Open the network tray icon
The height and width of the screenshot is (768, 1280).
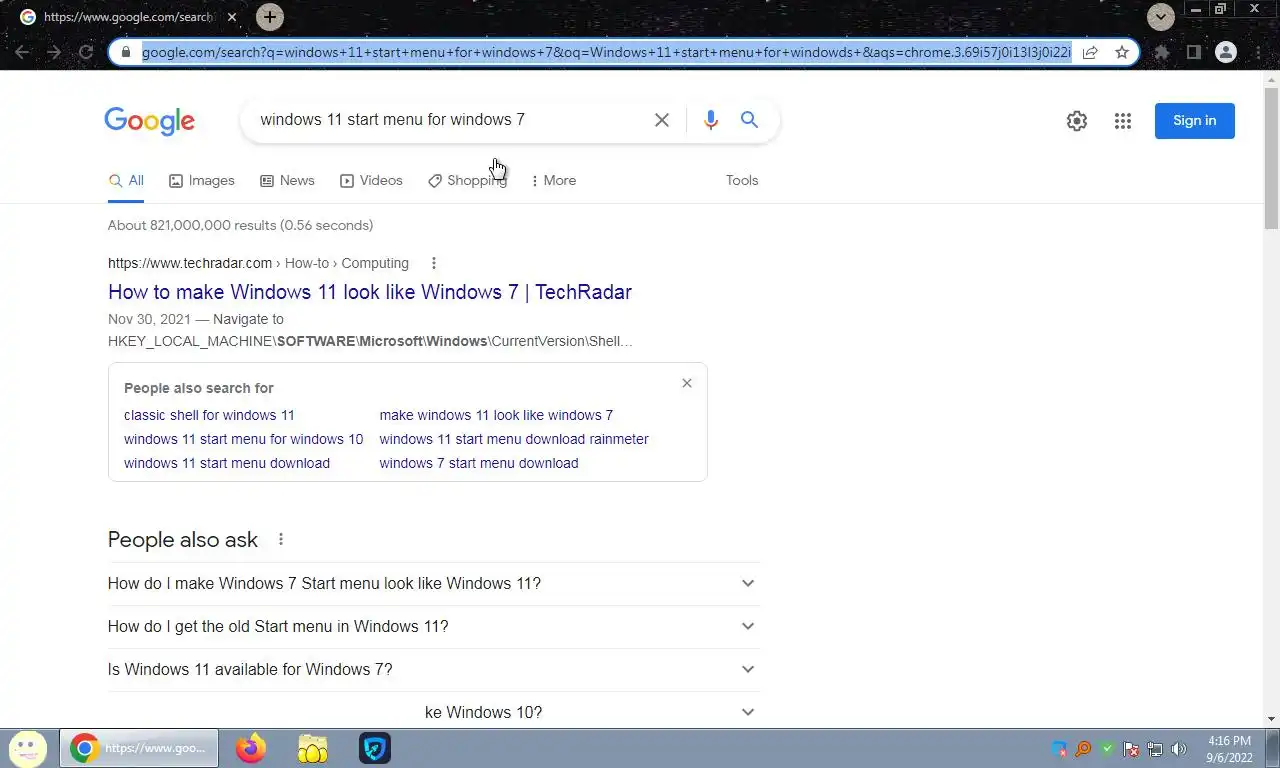point(1155,749)
